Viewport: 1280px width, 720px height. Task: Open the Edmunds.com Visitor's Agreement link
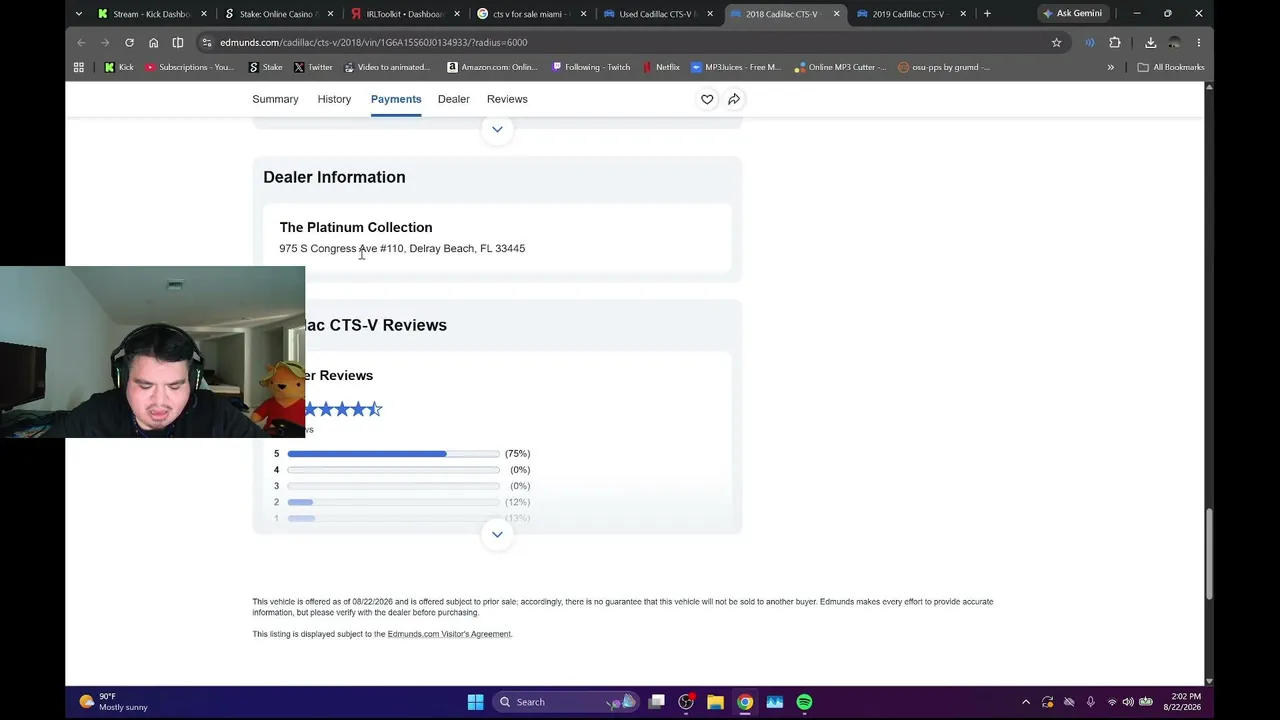pos(449,634)
